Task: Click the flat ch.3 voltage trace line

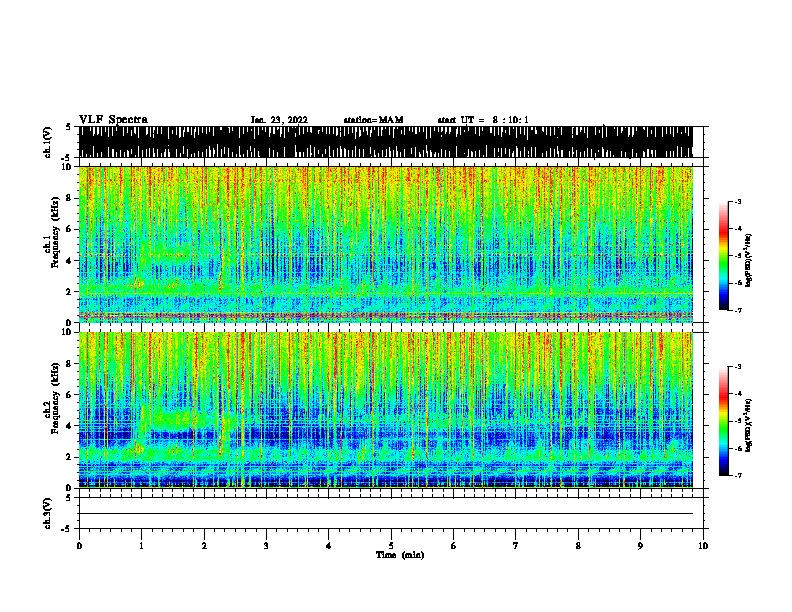Action: point(386,514)
